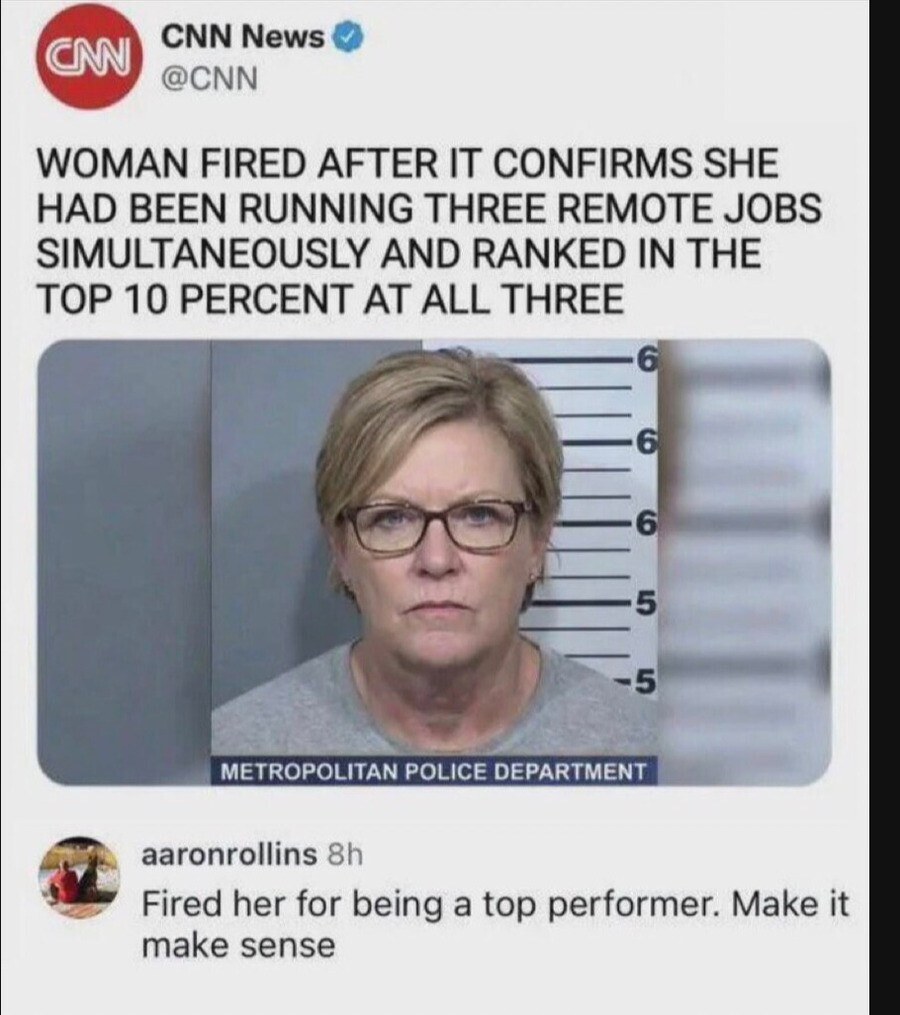The width and height of the screenshot is (900, 1015).
Task: Click the Metropolitan Police Department caption bar
Action: tap(434, 771)
